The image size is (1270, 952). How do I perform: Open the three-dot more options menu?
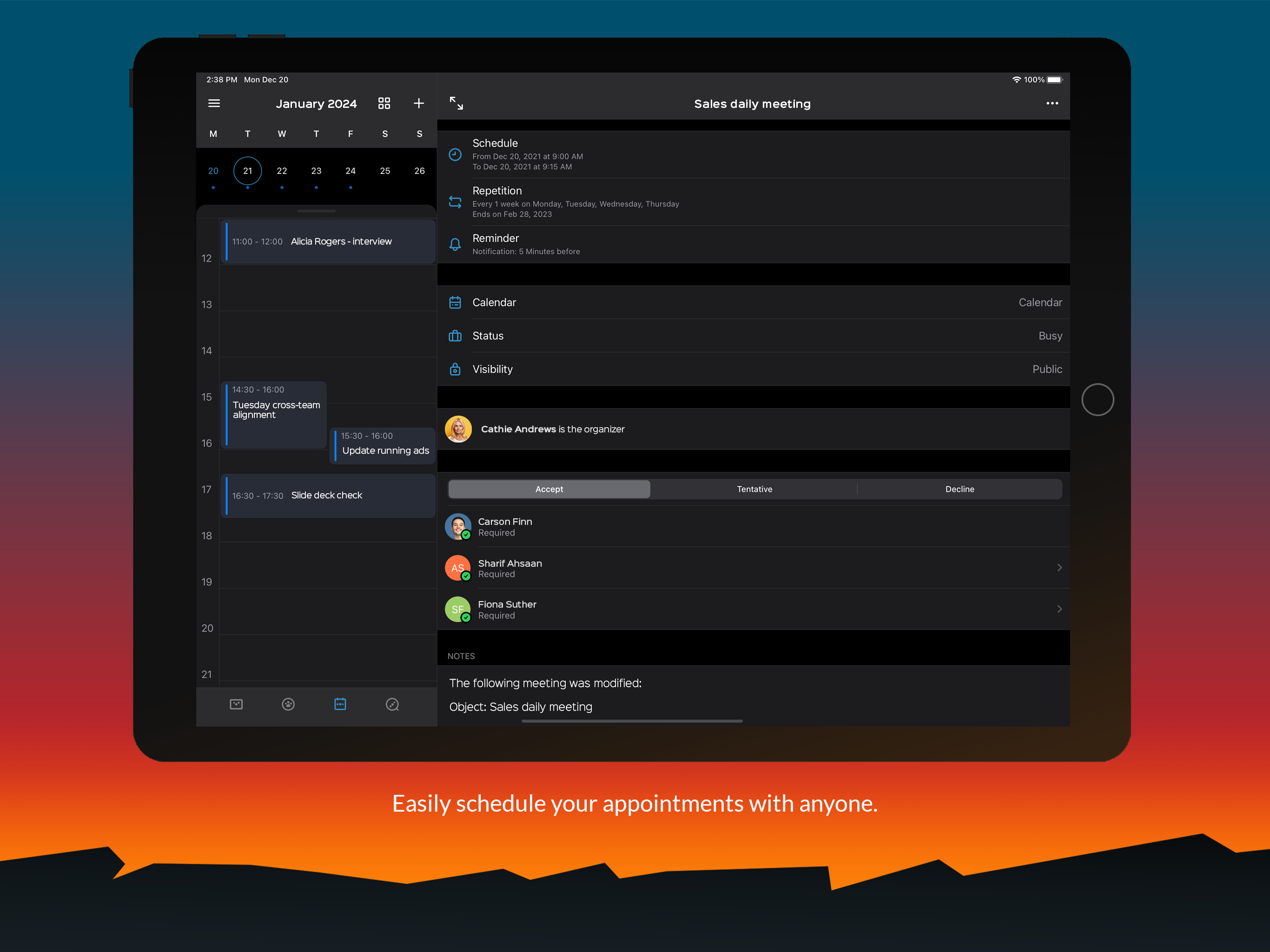1052,103
